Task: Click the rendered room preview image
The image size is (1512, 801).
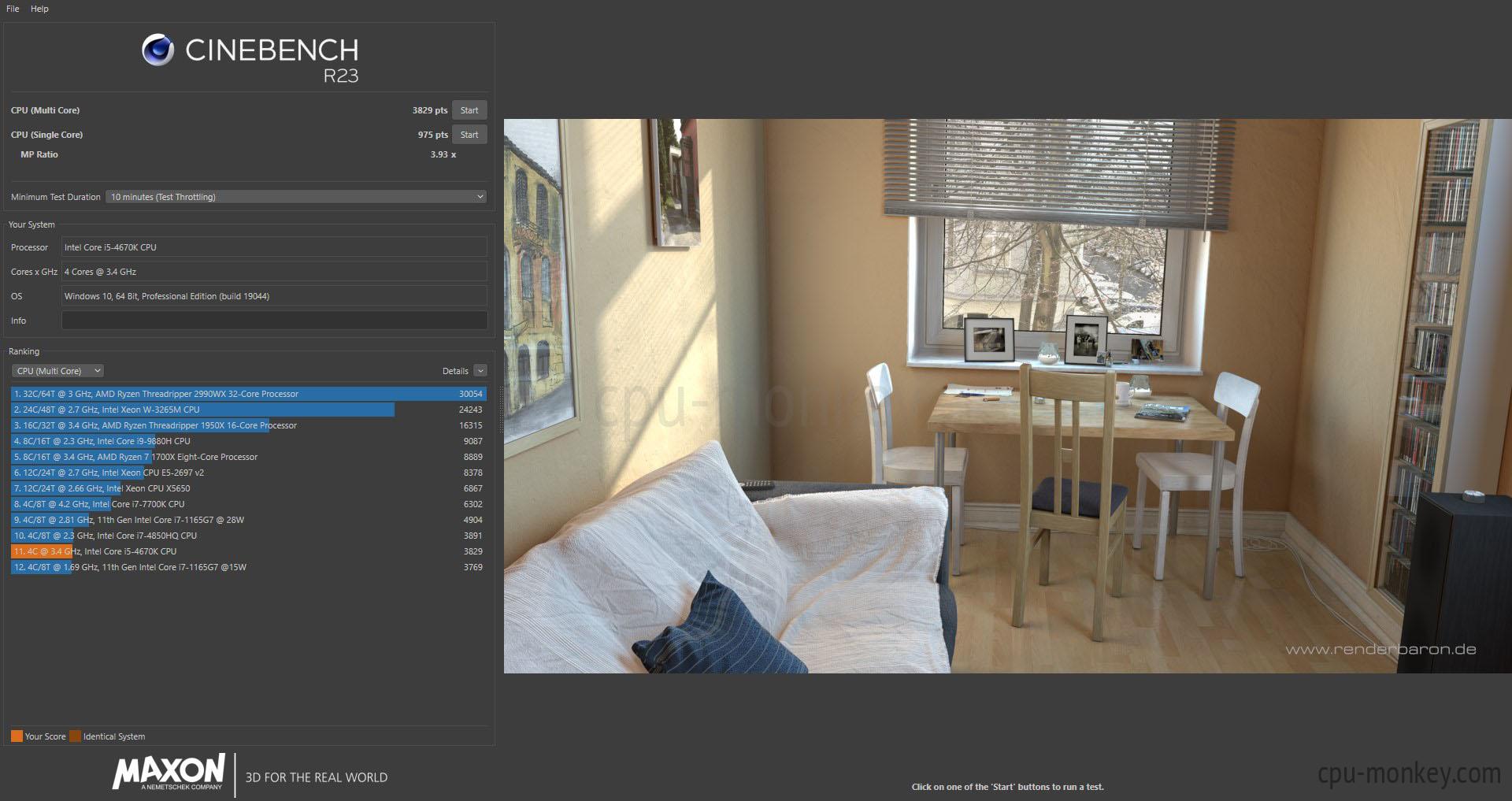Action: point(1008,396)
